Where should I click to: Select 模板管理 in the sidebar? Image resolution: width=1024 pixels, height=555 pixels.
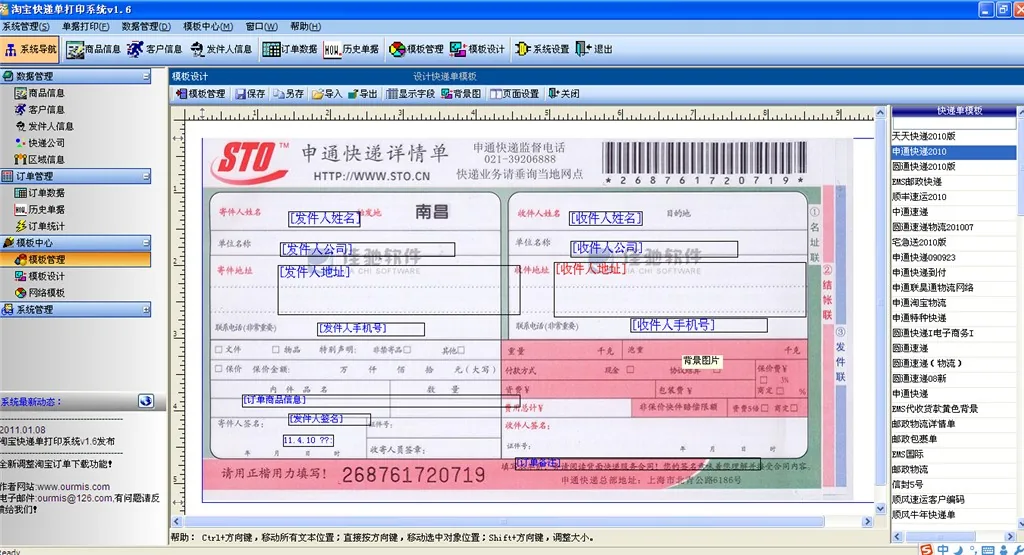point(76,259)
